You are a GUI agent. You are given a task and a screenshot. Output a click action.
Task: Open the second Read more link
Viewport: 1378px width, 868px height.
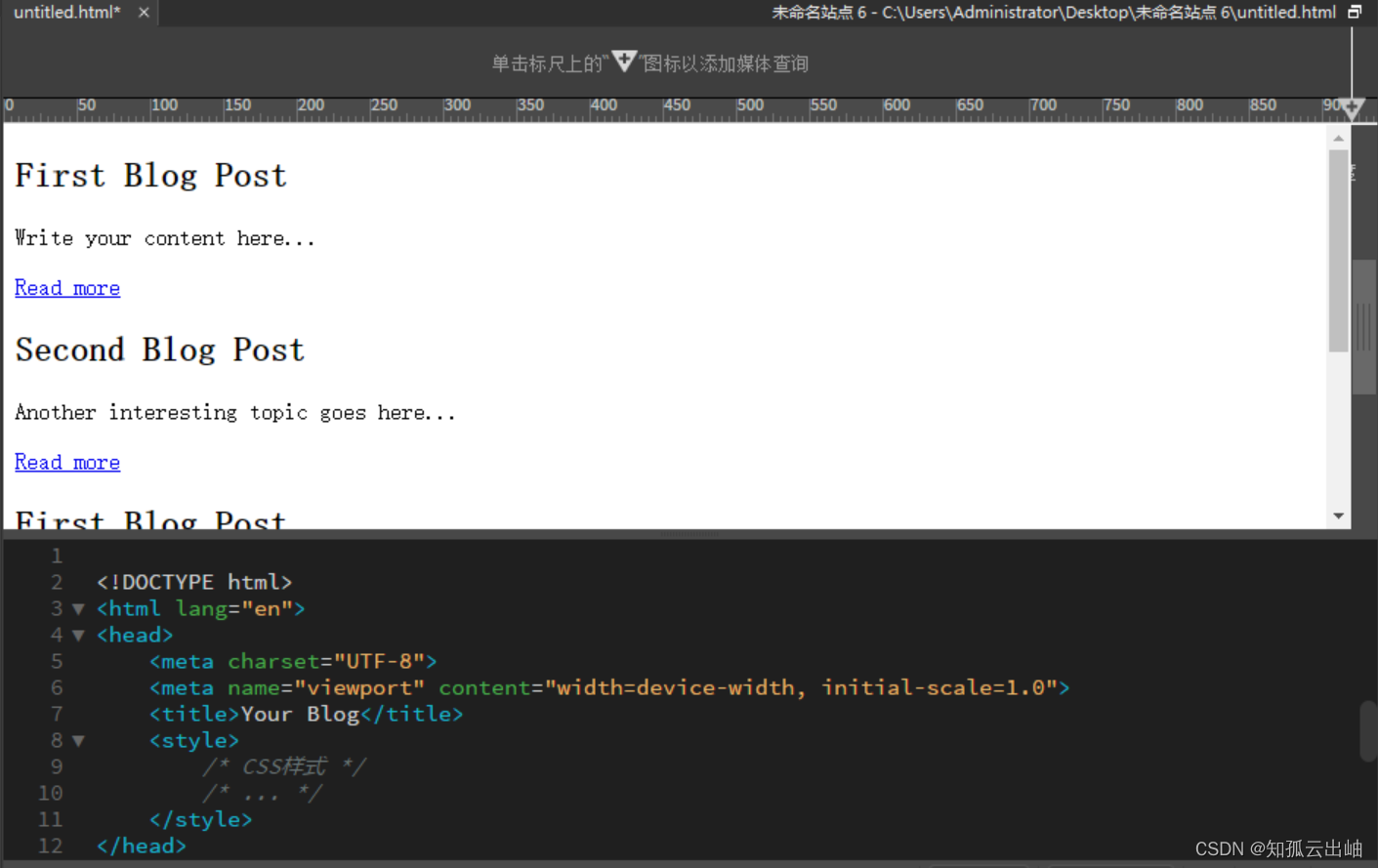[67, 462]
